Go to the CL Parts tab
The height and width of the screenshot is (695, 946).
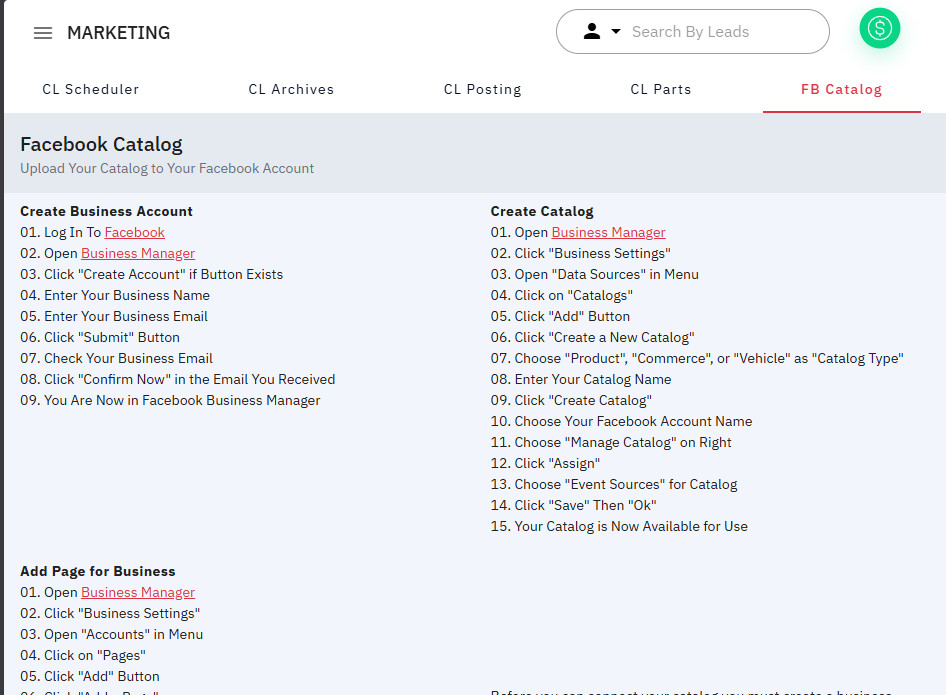click(661, 89)
